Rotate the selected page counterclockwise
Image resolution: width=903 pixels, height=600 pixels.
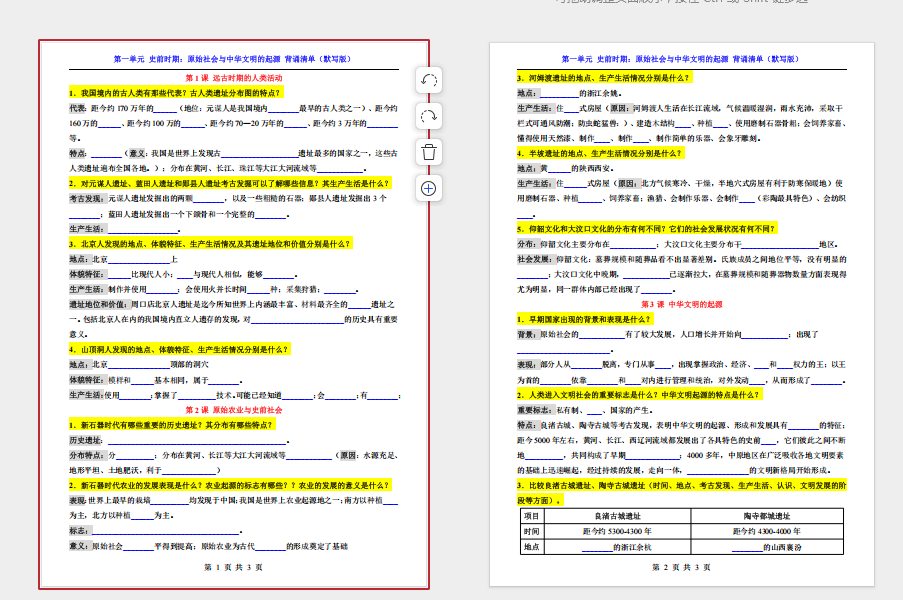click(x=428, y=81)
